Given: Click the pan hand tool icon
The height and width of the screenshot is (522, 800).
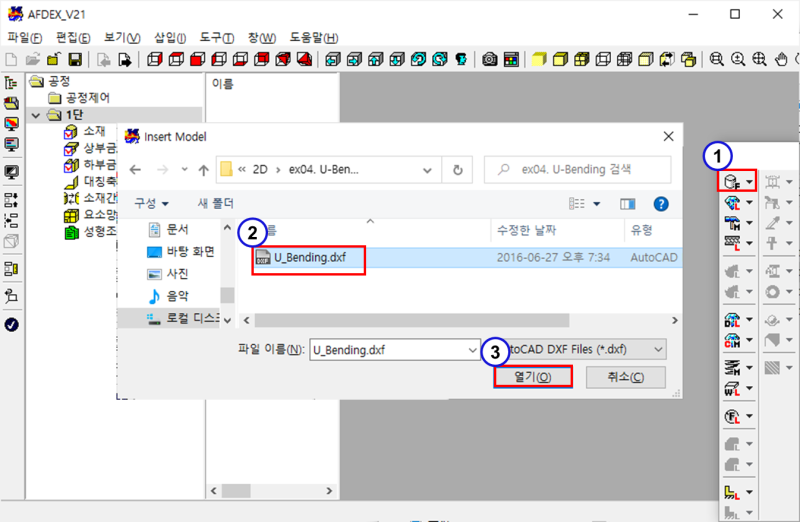Looking at the screenshot, I should click(x=781, y=60).
